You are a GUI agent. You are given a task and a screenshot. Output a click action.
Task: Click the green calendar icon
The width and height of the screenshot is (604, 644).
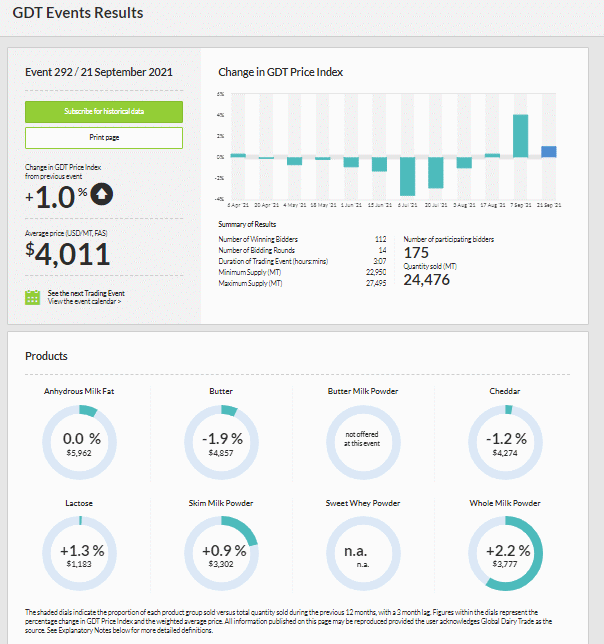(x=32, y=297)
